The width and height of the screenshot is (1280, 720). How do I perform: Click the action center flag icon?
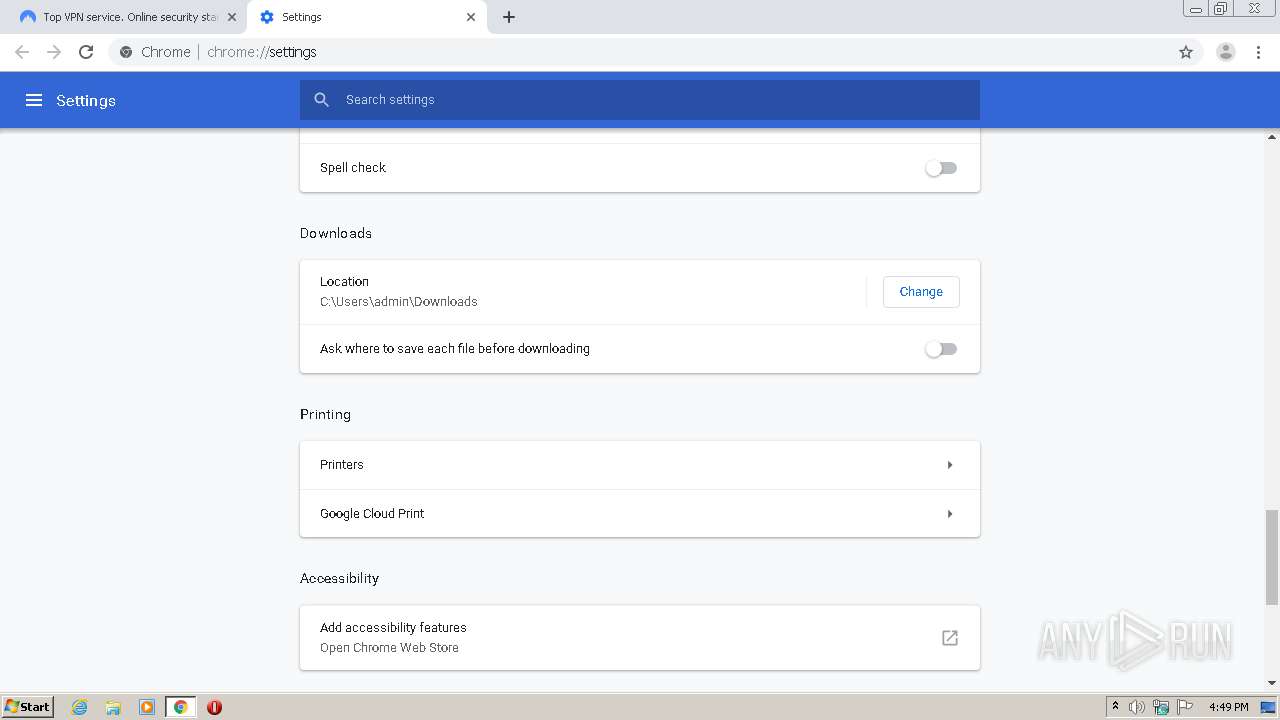(1185, 707)
